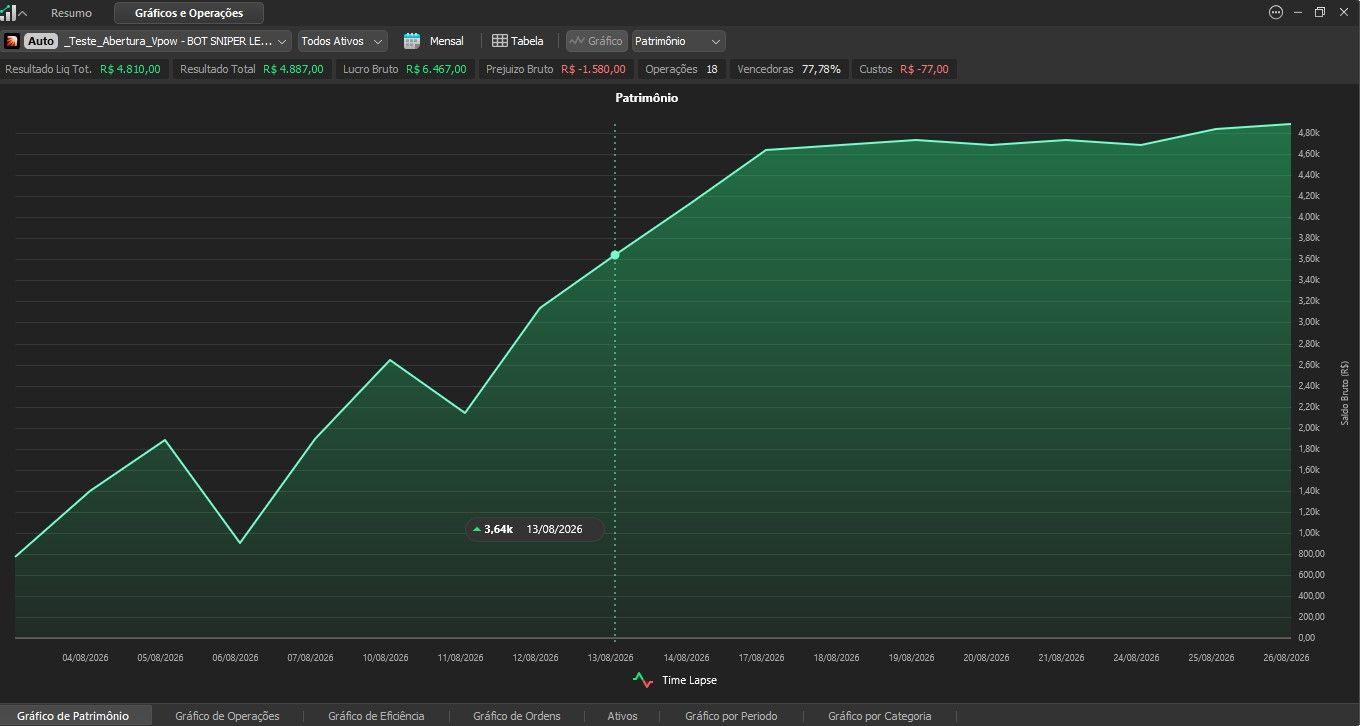Open the Ativos bottom tab

622,716
